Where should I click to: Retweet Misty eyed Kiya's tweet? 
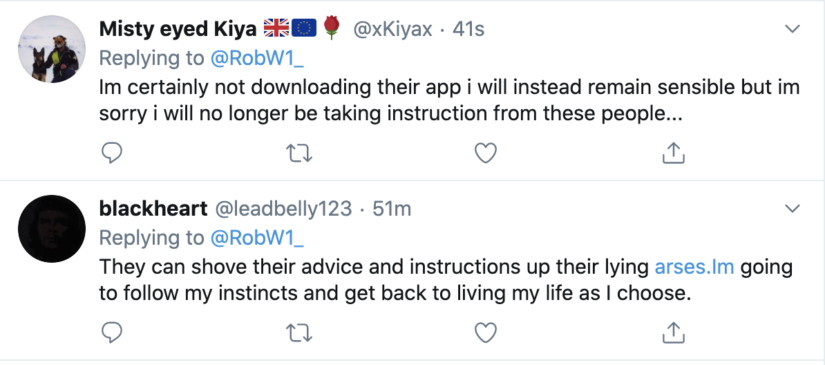(299, 153)
